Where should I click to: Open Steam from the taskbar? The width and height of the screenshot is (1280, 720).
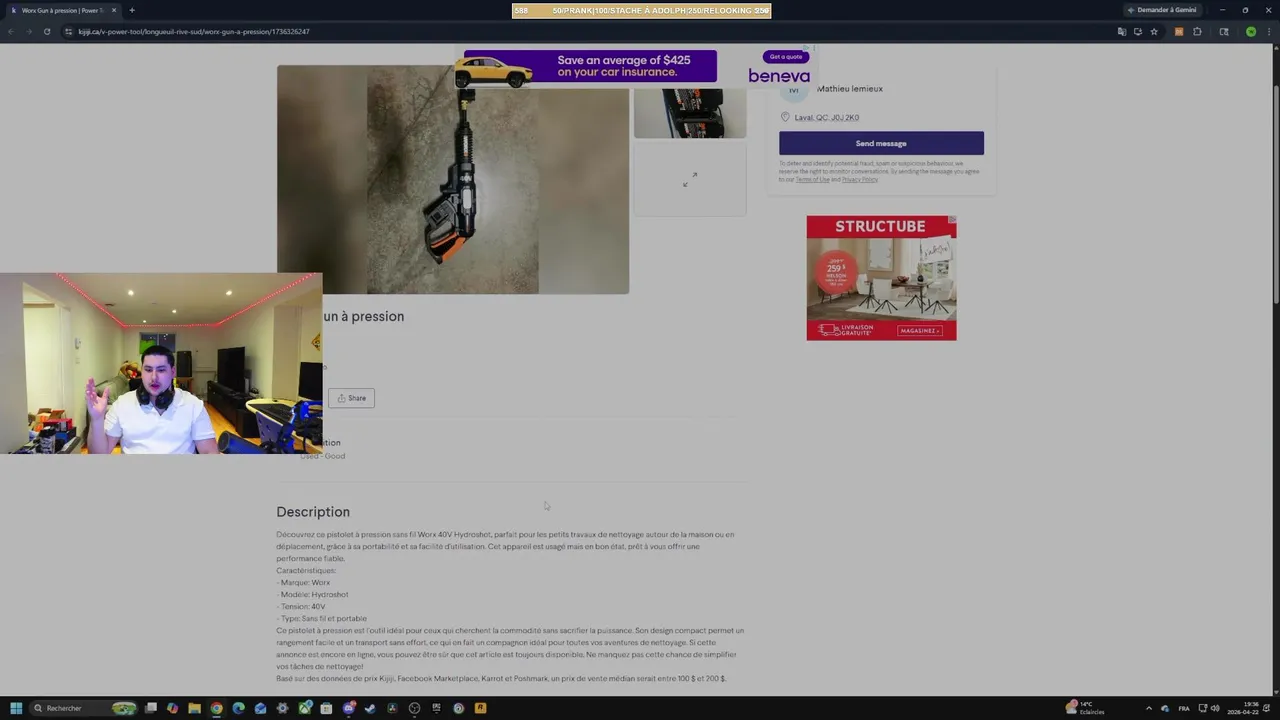click(x=370, y=708)
